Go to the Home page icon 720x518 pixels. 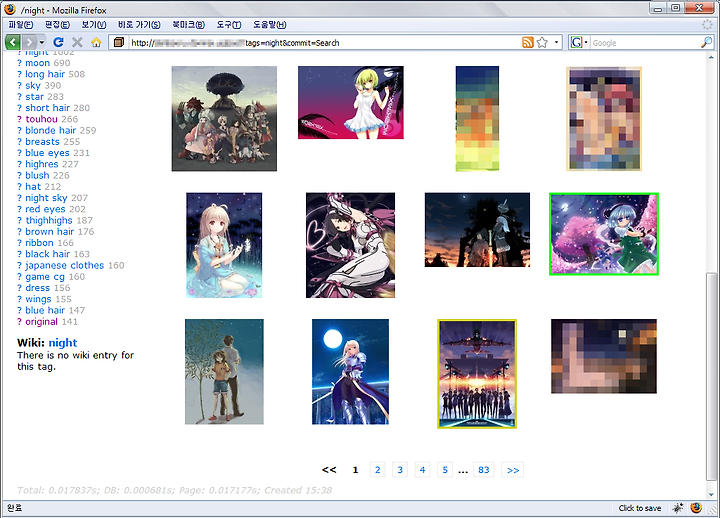click(96, 42)
